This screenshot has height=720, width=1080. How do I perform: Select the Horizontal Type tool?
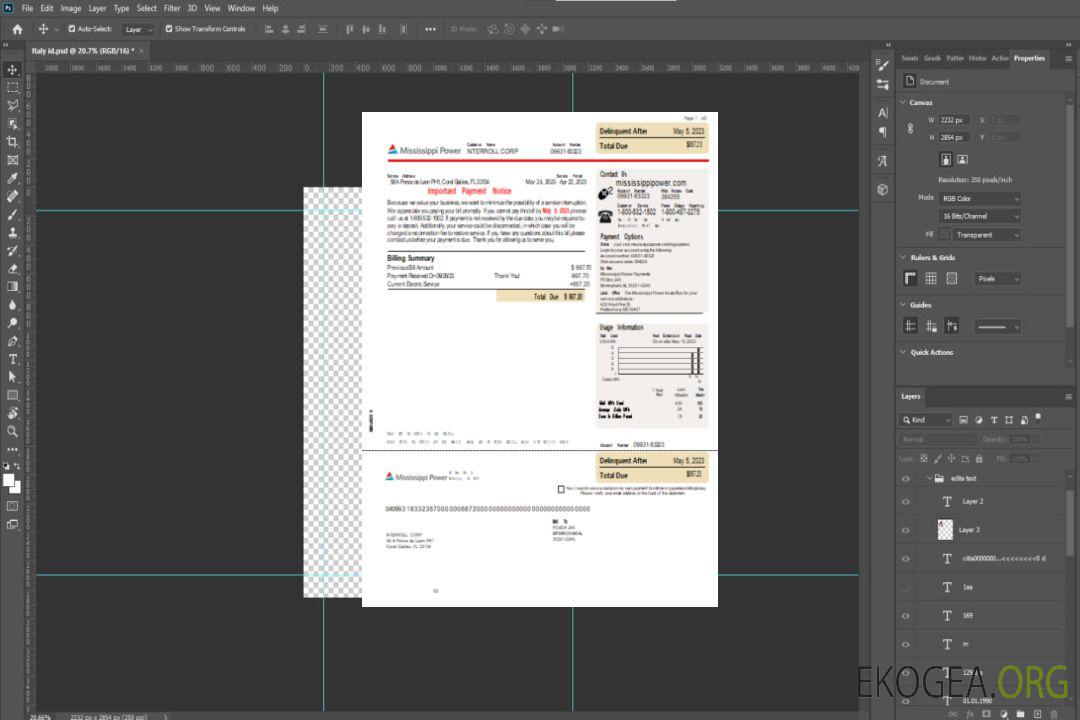coord(13,359)
